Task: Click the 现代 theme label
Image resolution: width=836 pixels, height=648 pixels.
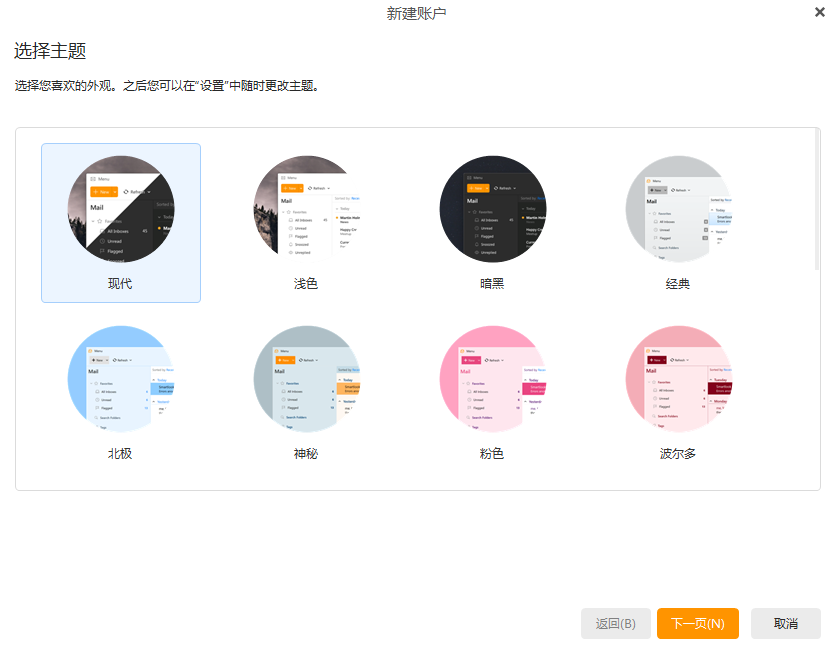Action: [x=120, y=284]
